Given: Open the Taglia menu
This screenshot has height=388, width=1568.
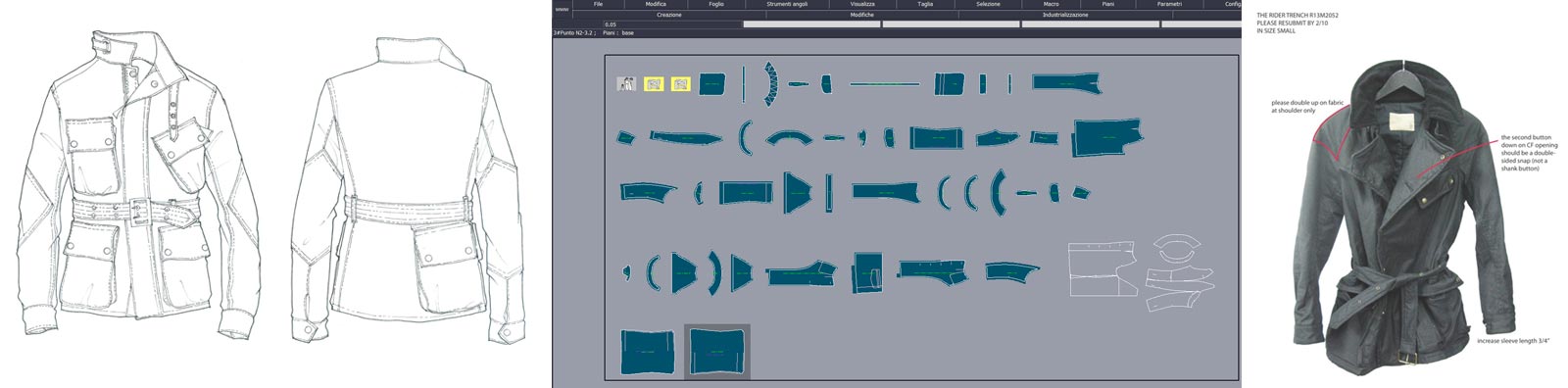Looking at the screenshot, I should (925, 4).
